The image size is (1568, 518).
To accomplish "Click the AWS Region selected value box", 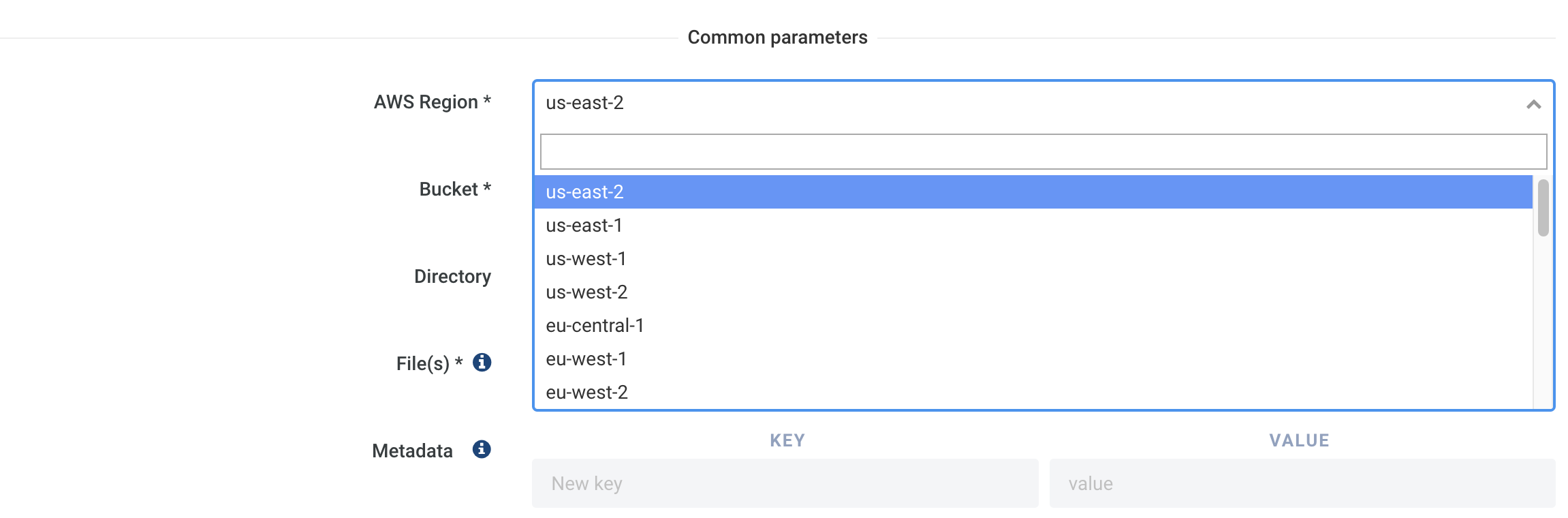I will 1022,103.
